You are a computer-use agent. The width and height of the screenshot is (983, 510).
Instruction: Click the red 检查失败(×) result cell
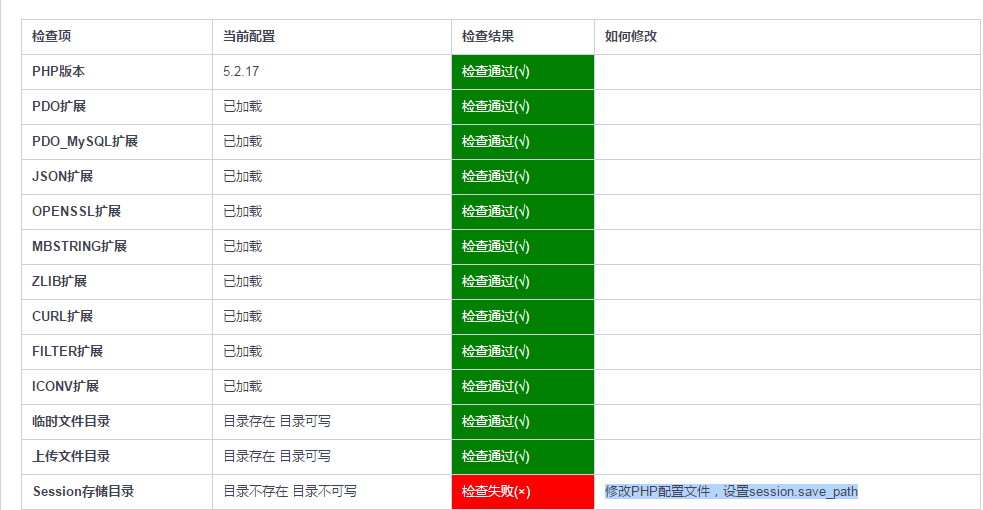(x=523, y=492)
